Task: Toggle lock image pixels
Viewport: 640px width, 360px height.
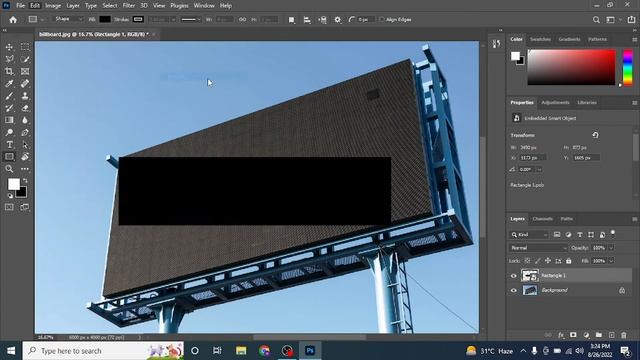Action: pos(538,261)
